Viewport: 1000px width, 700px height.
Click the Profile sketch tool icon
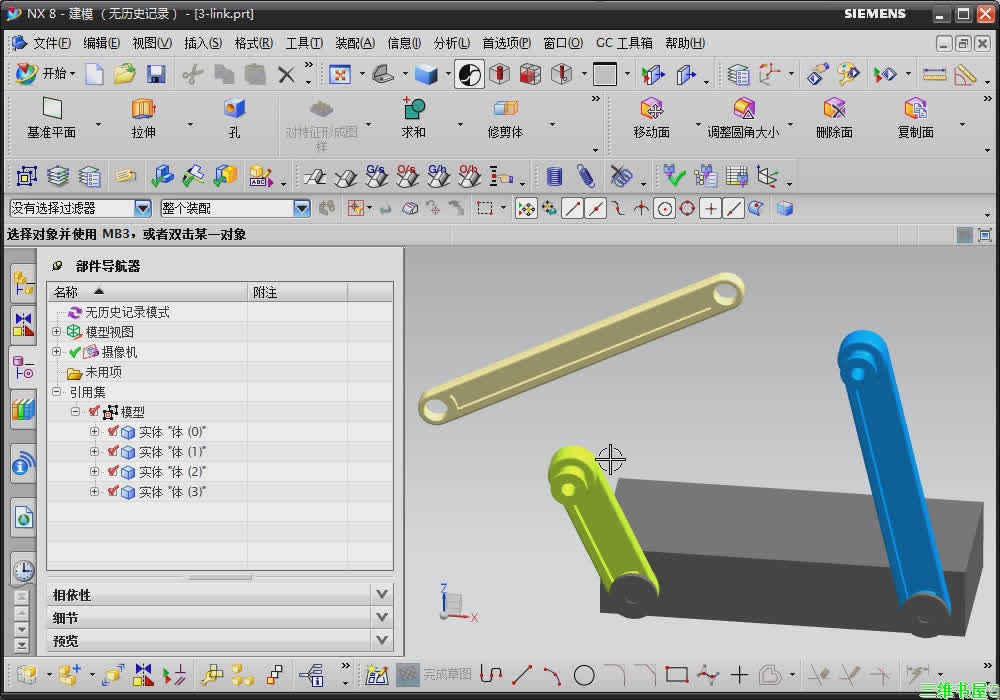(490, 674)
